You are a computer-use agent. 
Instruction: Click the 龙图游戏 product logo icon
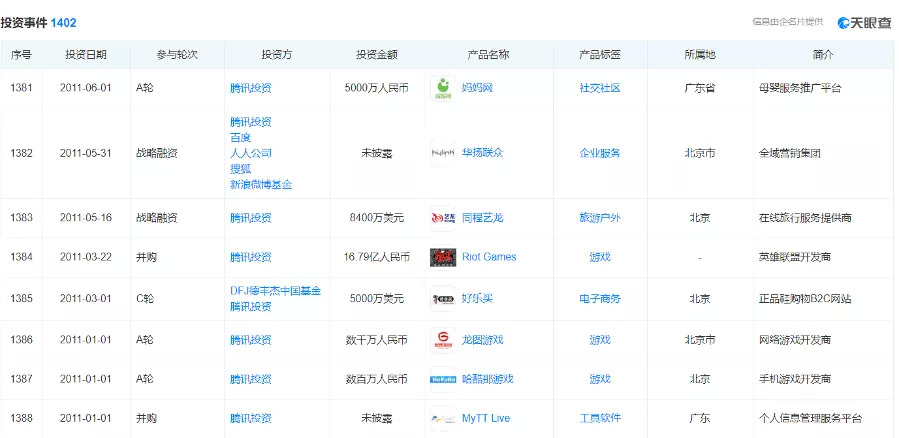[443, 340]
